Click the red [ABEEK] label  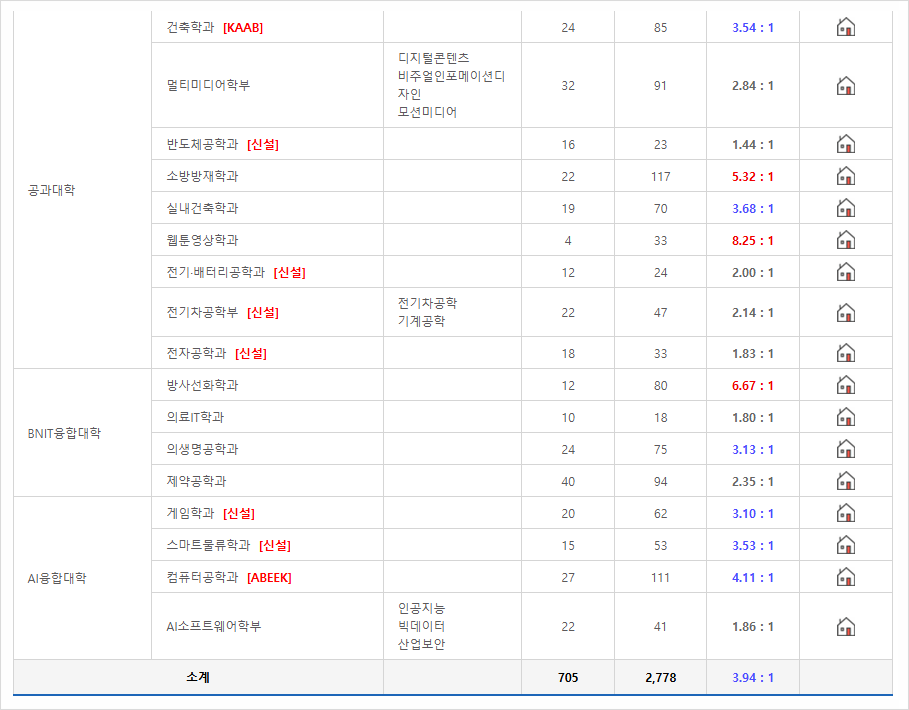[x=269, y=578]
